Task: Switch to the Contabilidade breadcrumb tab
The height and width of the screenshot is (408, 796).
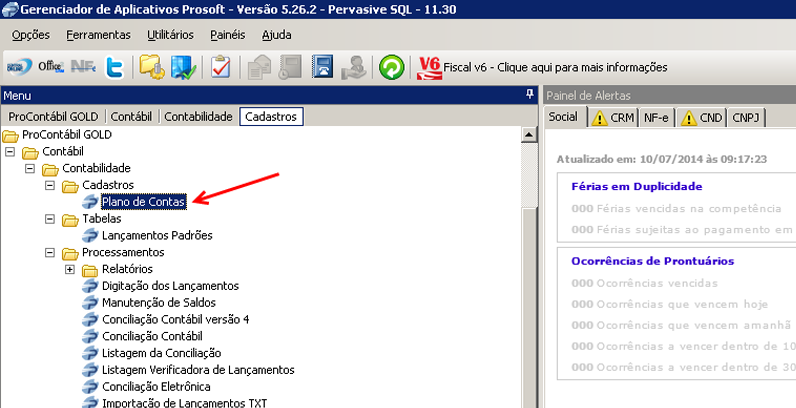Action: tap(198, 117)
